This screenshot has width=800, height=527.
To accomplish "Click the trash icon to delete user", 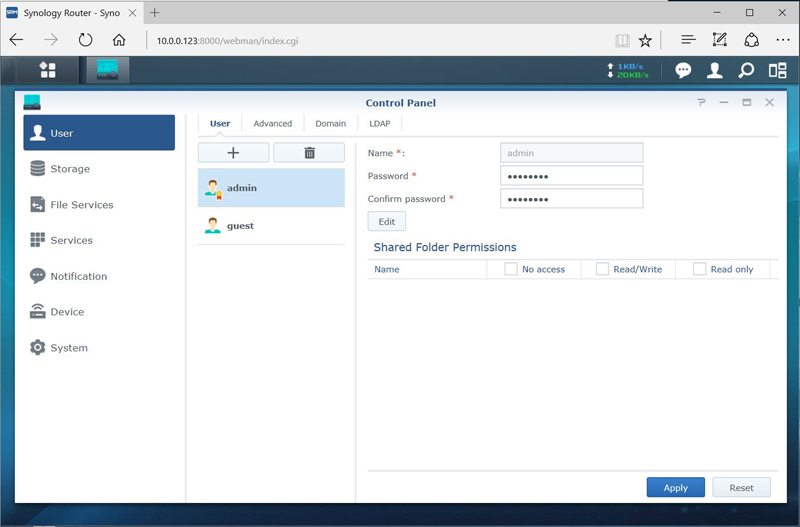I will point(309,153).
